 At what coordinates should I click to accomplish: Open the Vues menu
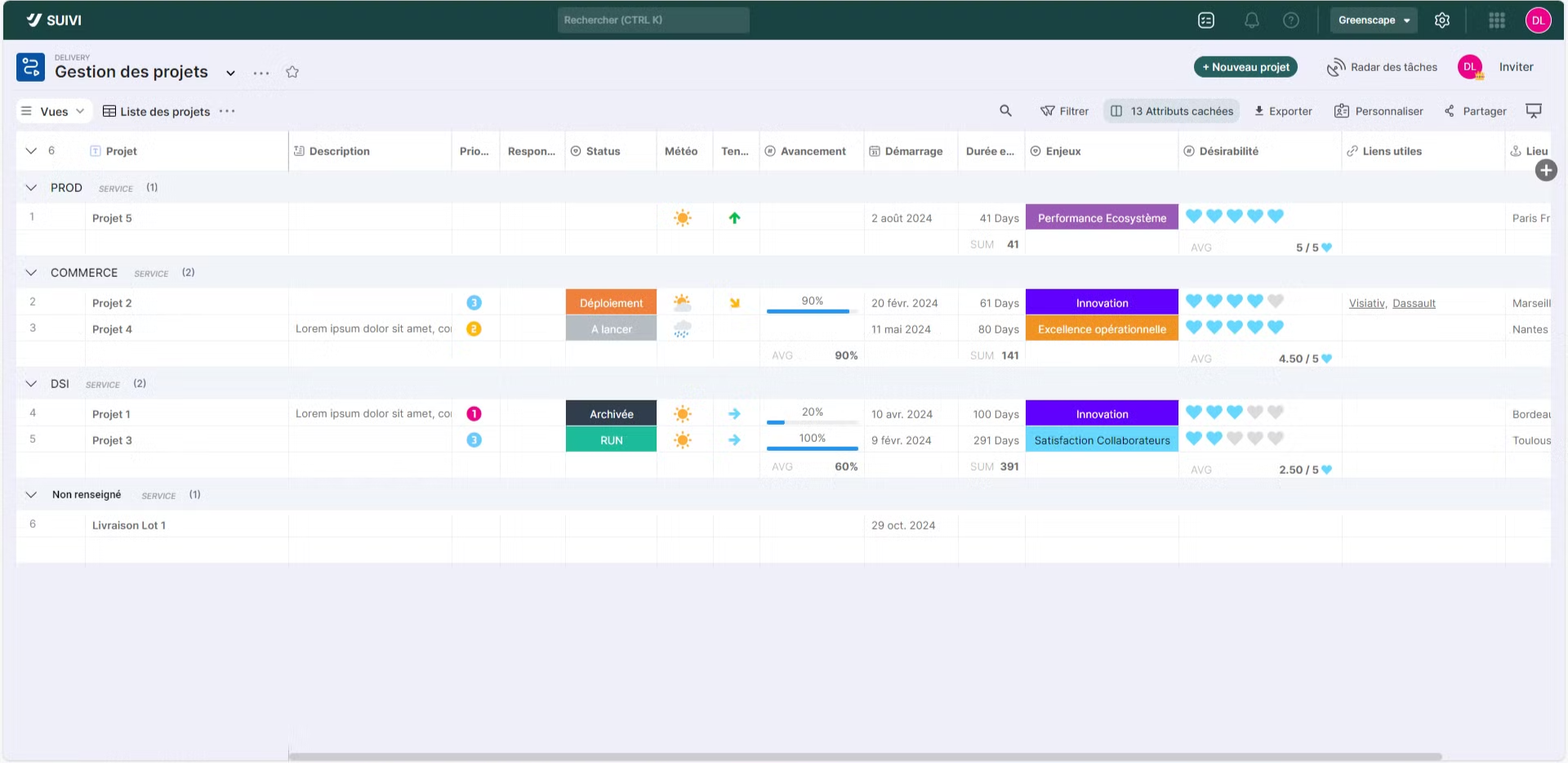tap(53, 111)
